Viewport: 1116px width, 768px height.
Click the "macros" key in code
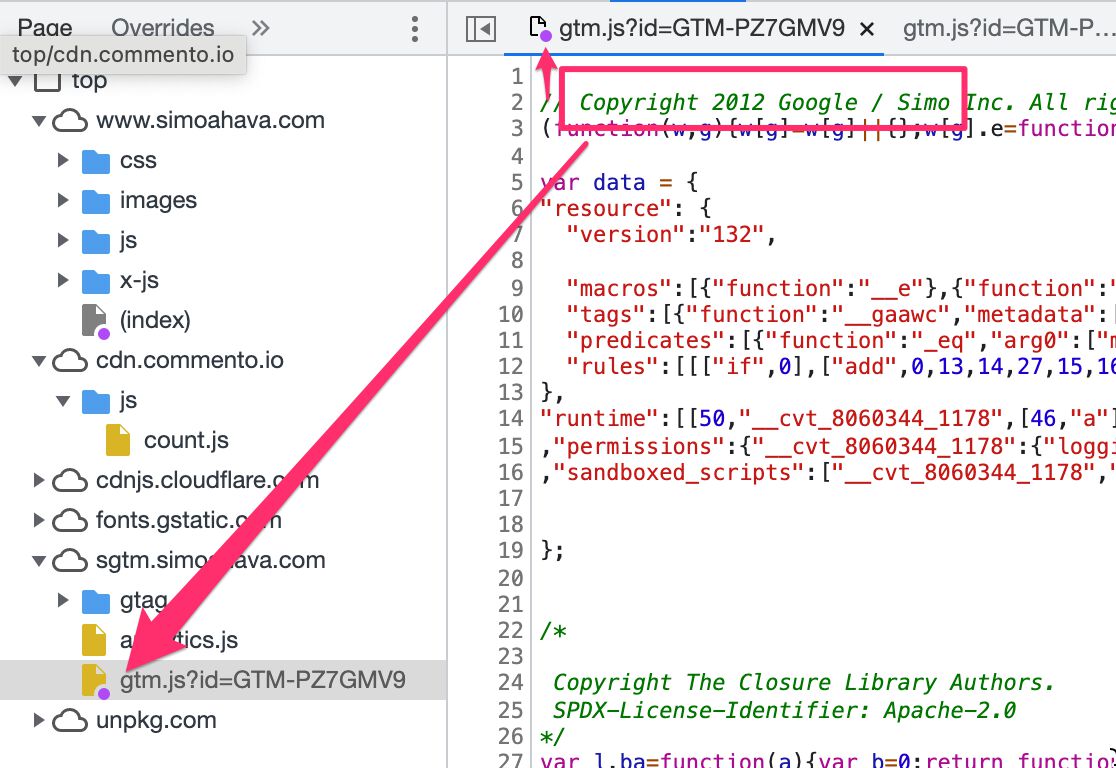click(x=618, y=288)
